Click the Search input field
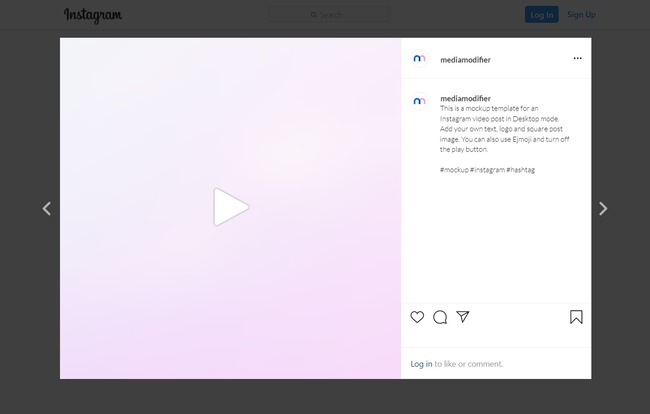Screen dimensions: 650x414 [330, 15]
